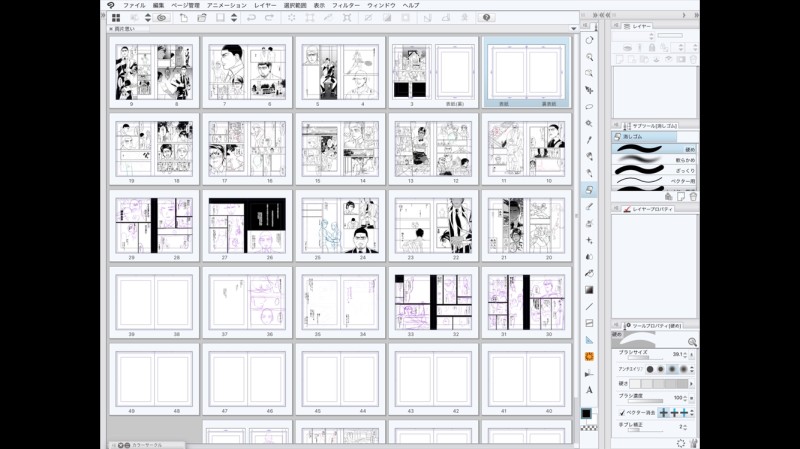Select the Auto select wand tool
The width and height of the screenshot is (800, 449).
[589, 123]
